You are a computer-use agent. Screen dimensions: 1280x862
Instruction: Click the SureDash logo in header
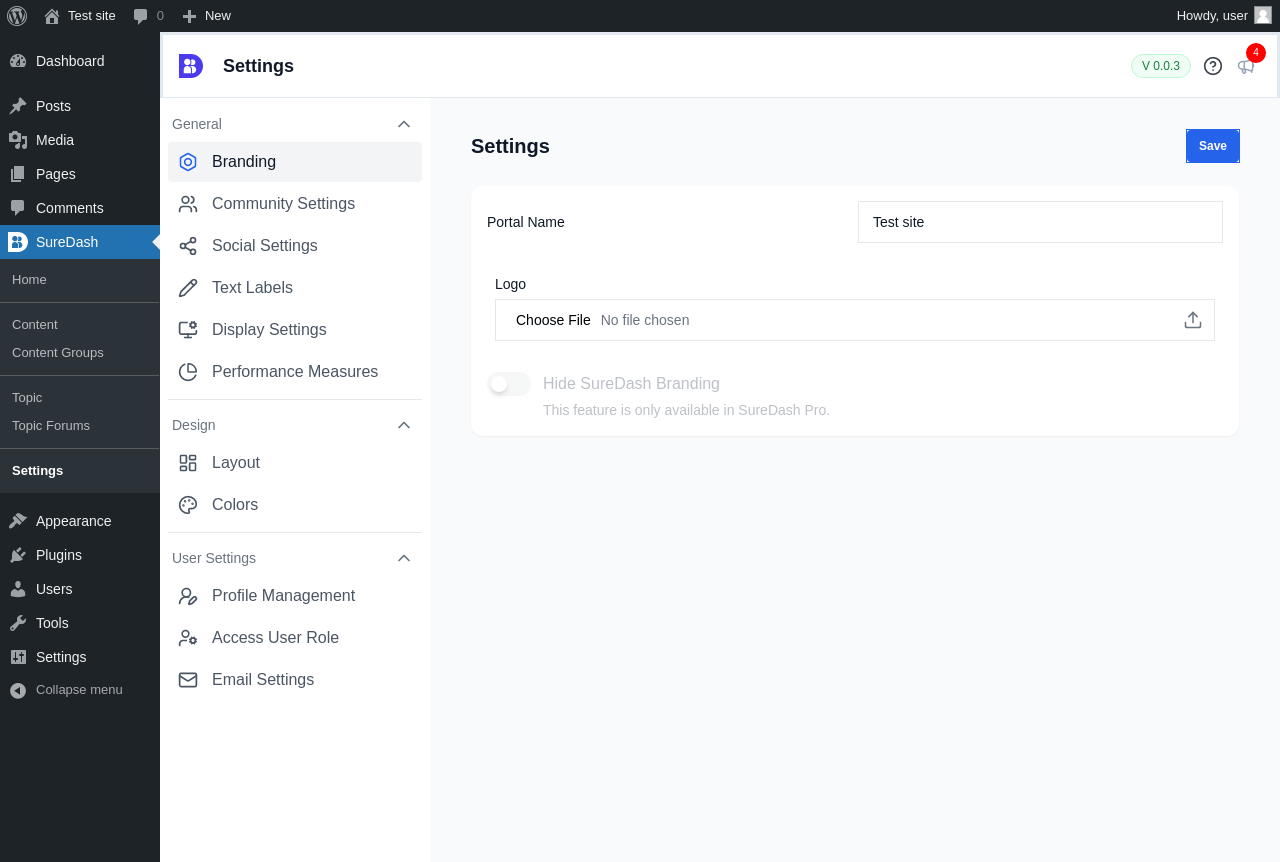(191, 66)
